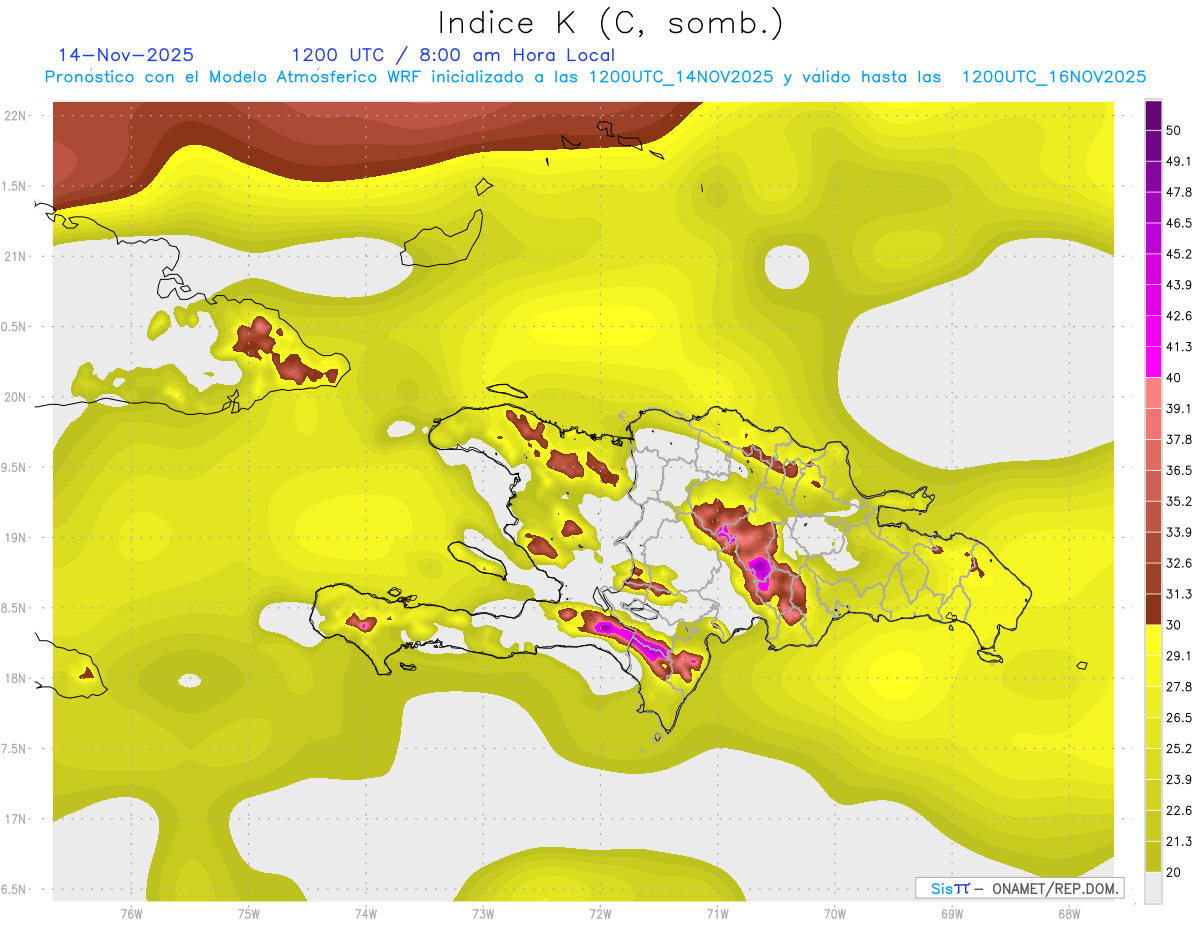The height and width of the screenshot is (927, 1200).
Task: Click the '17N' latitude label
Action: [17, 820]
